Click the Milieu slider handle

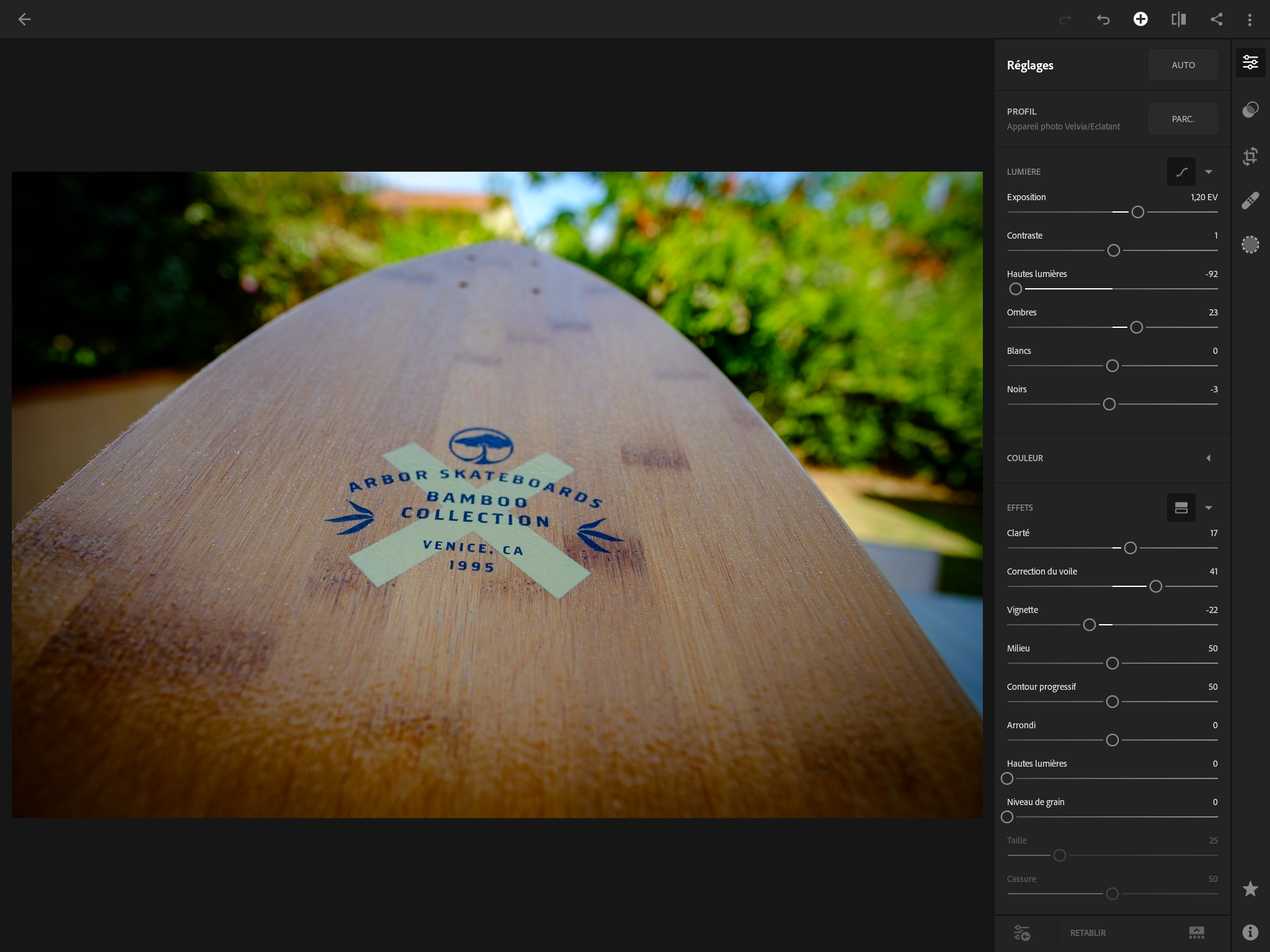point(1112,663)
